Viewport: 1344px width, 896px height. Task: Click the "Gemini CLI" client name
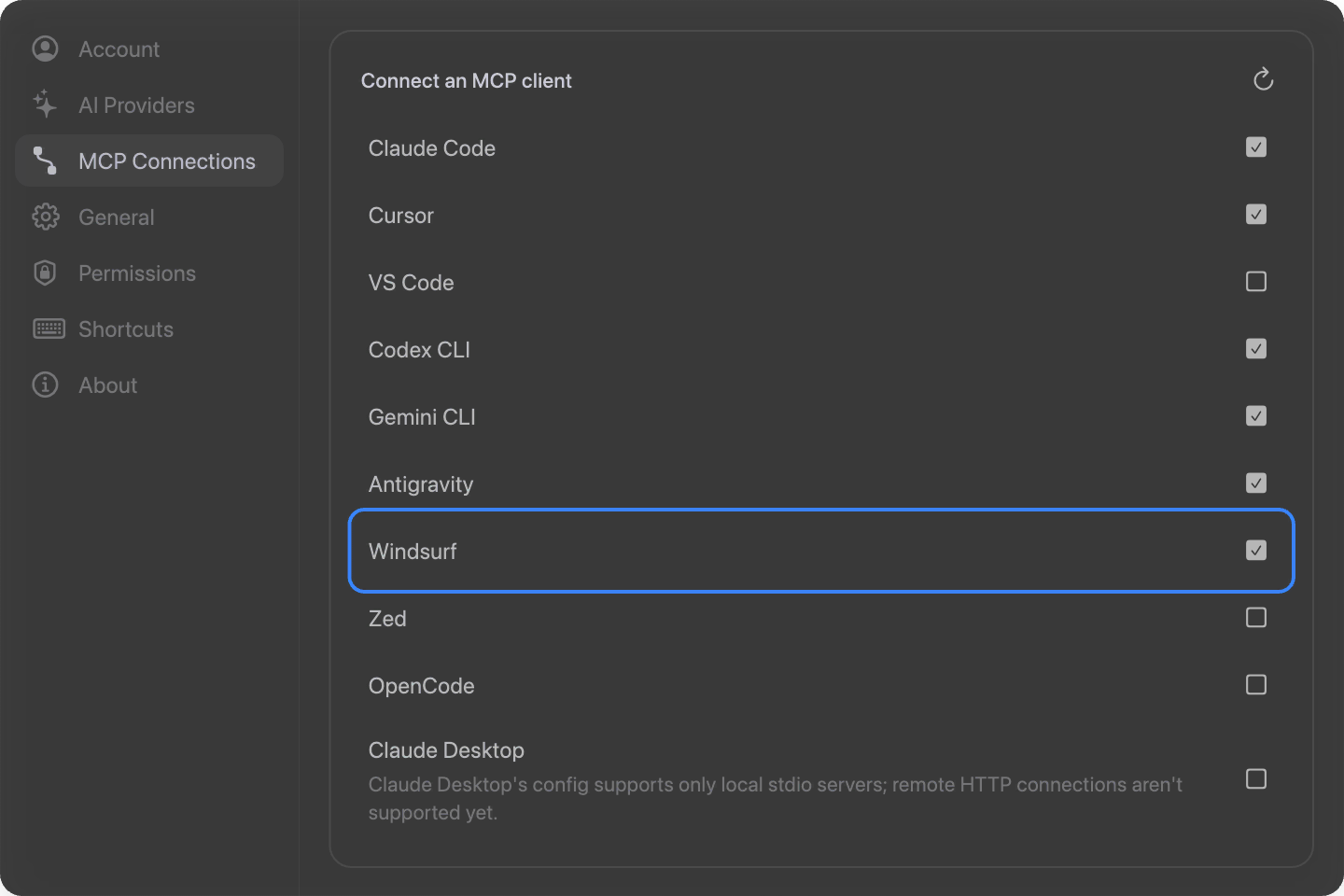(422, 417)
